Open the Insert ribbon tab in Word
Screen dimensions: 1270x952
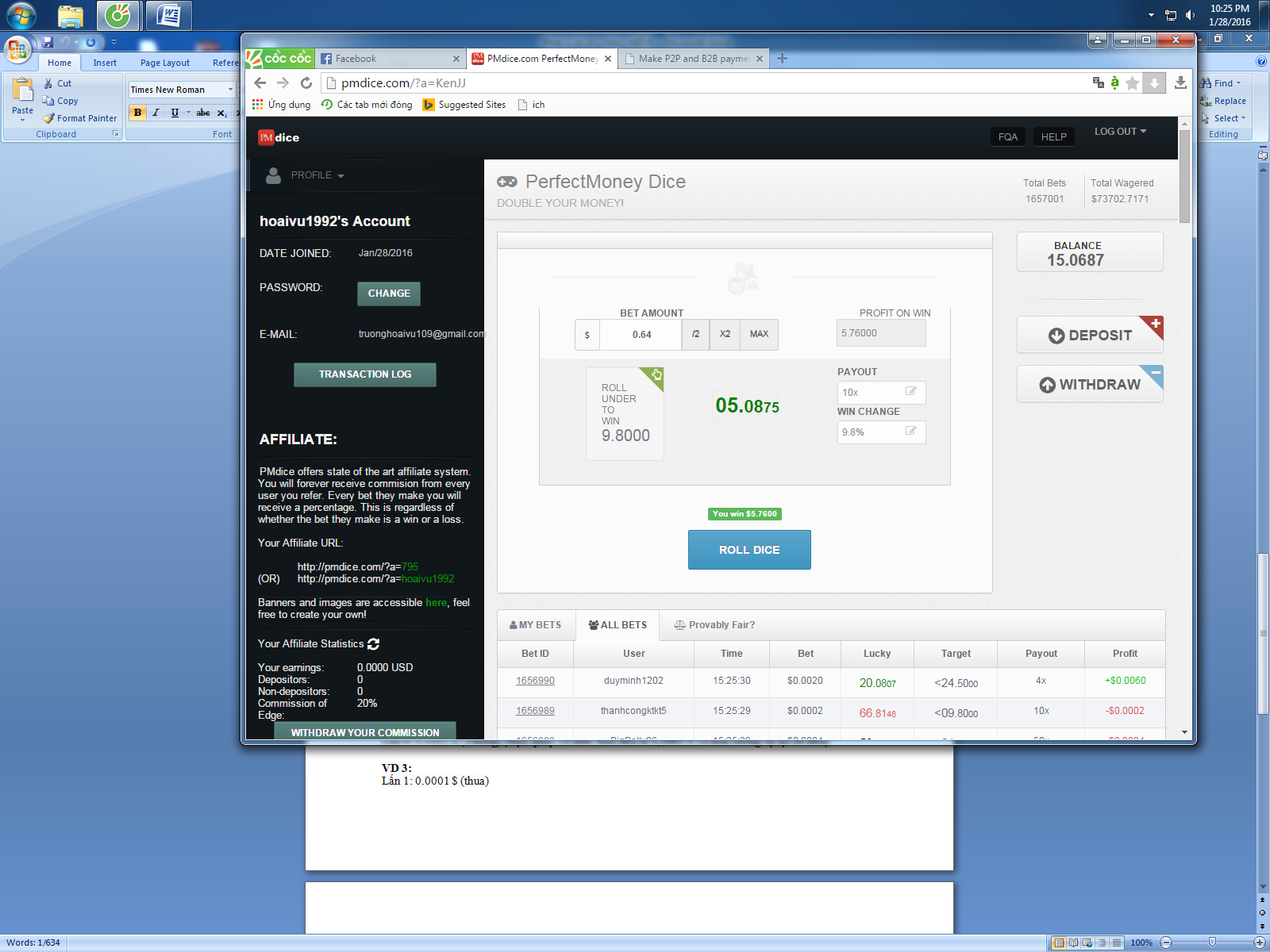pyautogui.click(x=105, y=63)
